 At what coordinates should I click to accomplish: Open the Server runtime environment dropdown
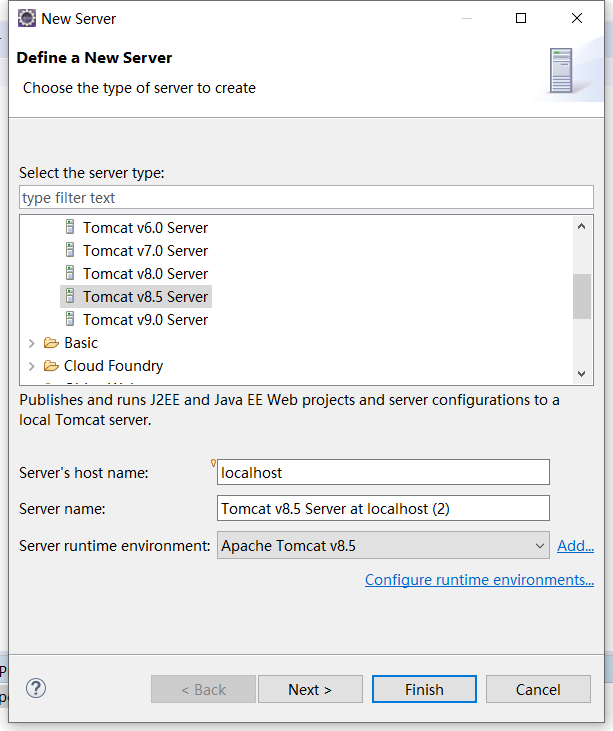click(383, 545)
